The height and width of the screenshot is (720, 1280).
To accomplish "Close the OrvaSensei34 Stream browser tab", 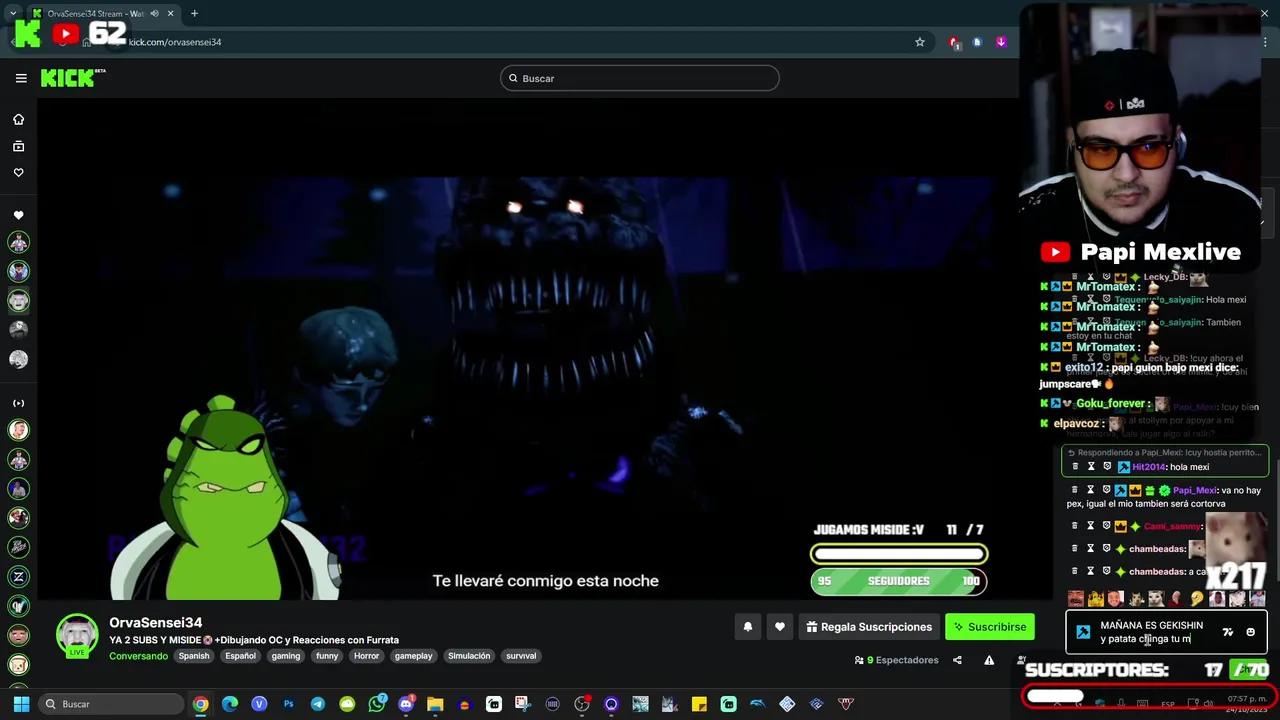I will click(170, 13).
